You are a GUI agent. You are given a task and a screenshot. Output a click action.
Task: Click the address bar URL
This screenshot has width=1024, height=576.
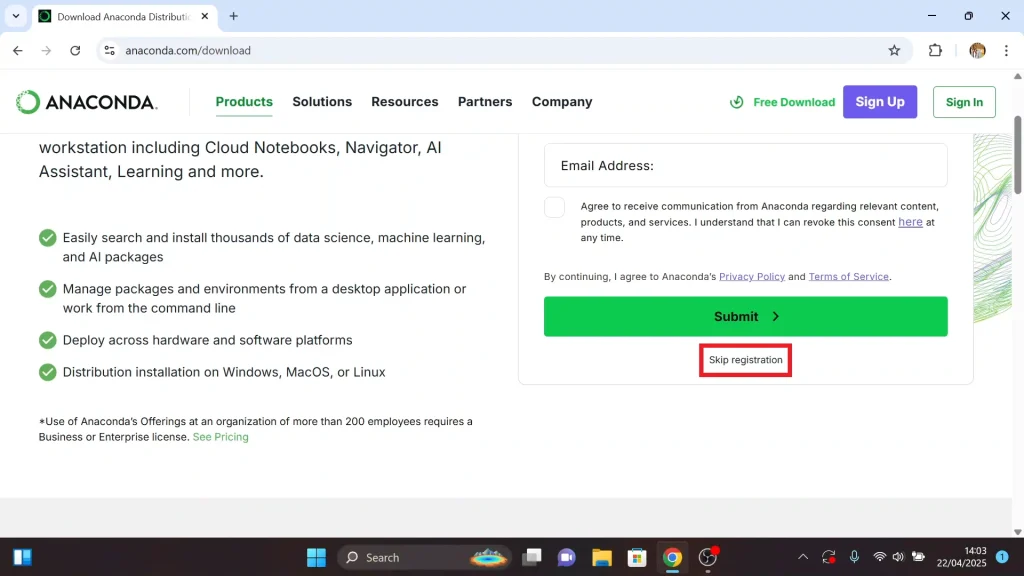(x=188, y=50)
